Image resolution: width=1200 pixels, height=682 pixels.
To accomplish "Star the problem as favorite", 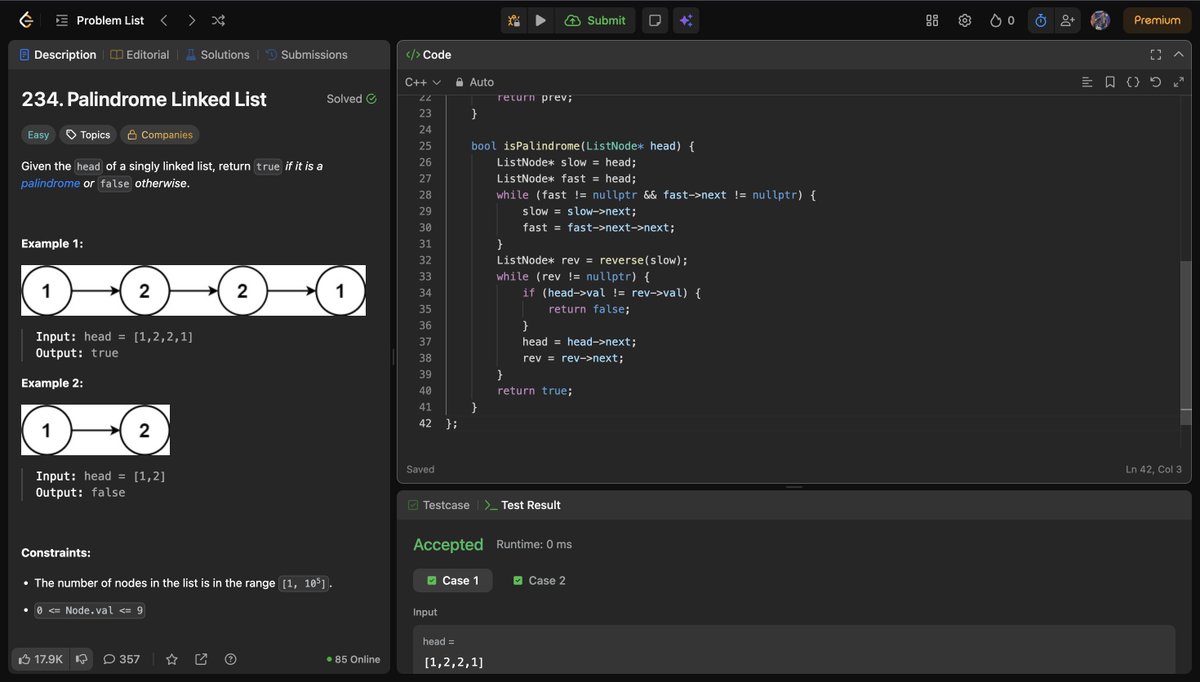I will [x=171, y=659].
